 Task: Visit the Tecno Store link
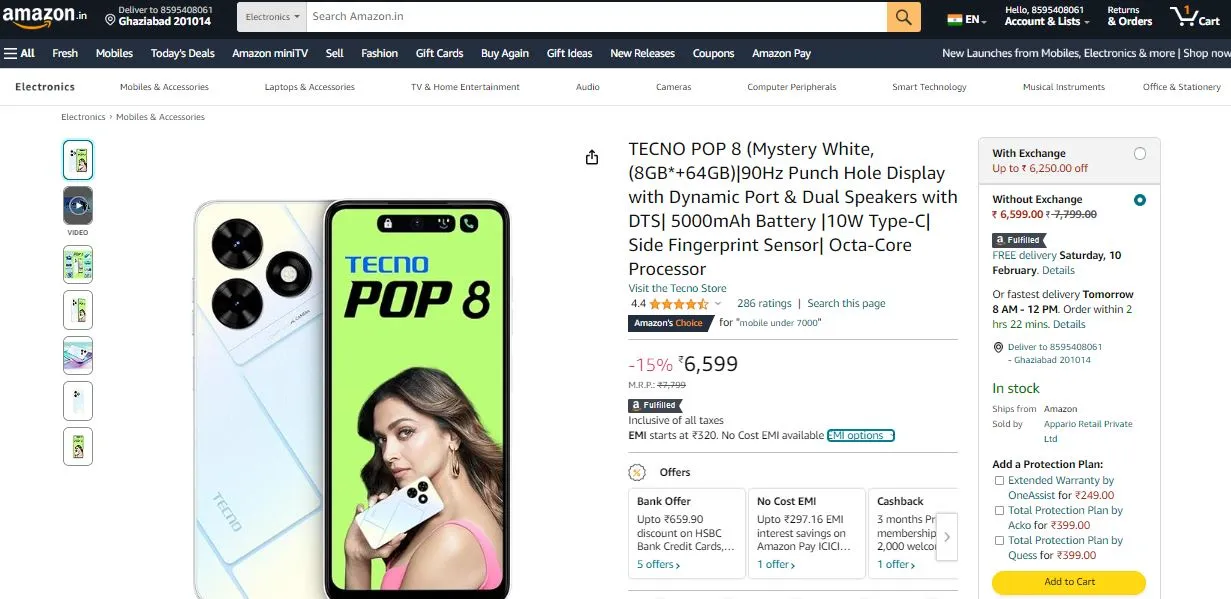[677, 288]
